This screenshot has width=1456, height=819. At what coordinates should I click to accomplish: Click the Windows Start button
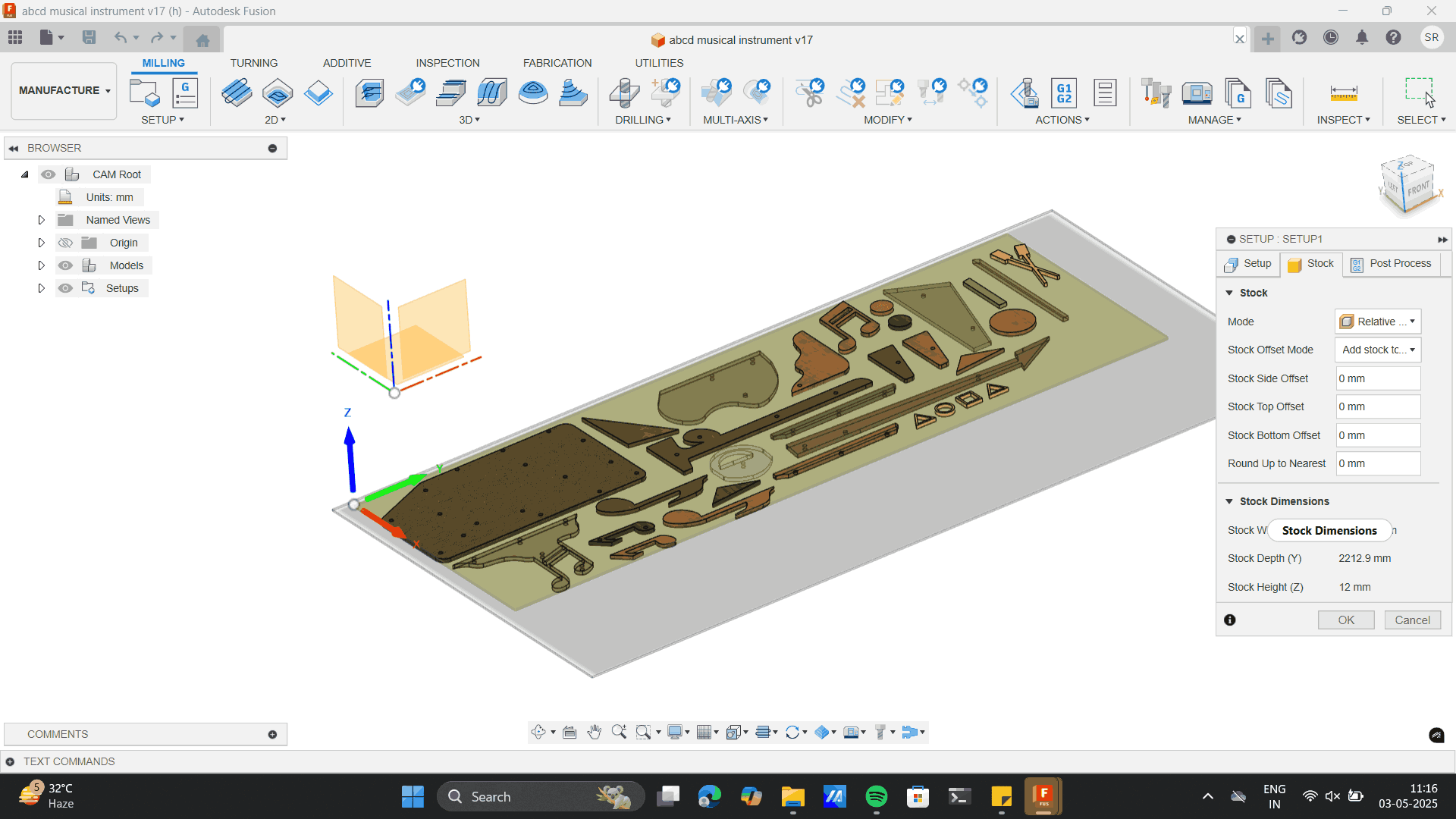point(413,796)
